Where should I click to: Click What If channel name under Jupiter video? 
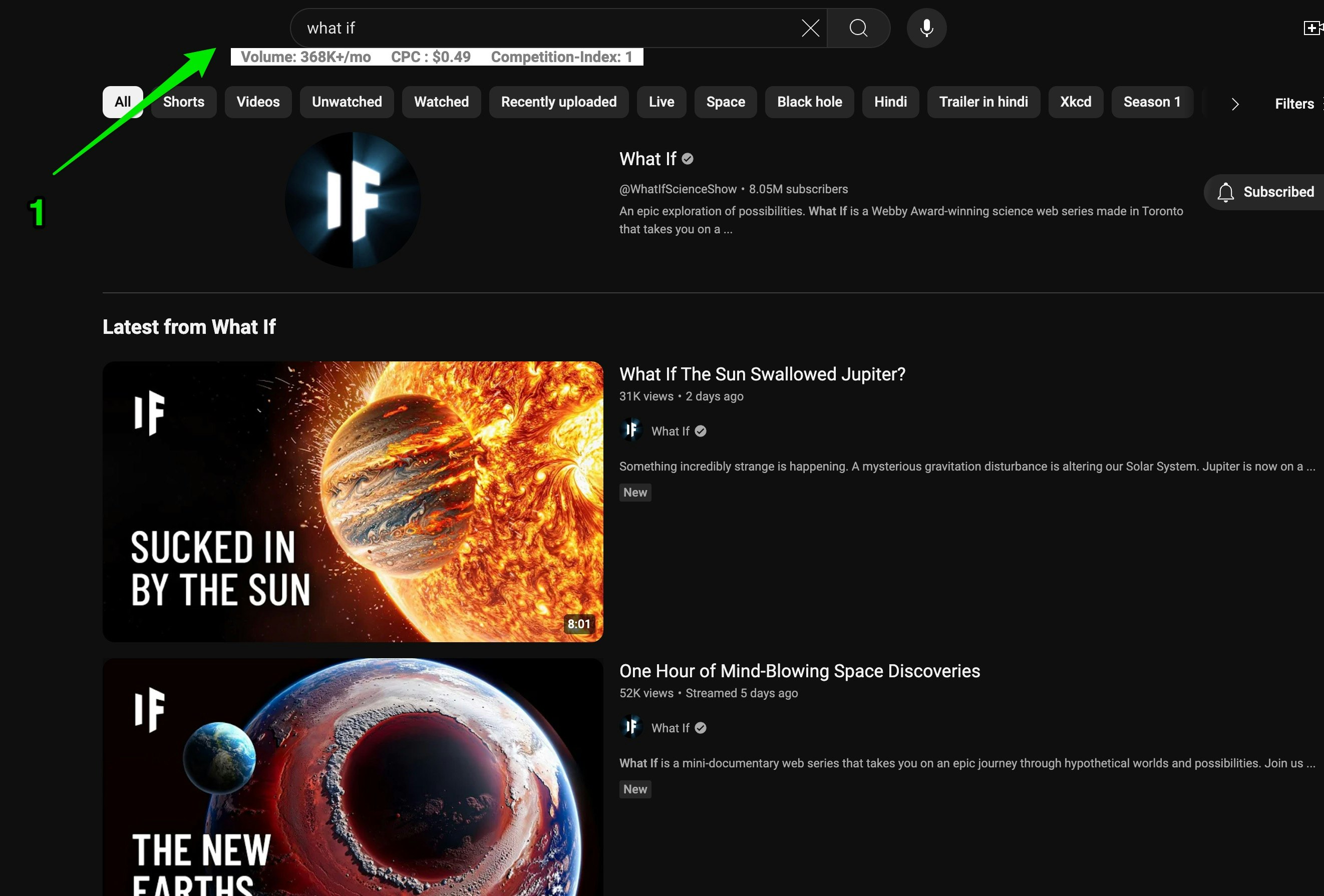pos(670,431)
